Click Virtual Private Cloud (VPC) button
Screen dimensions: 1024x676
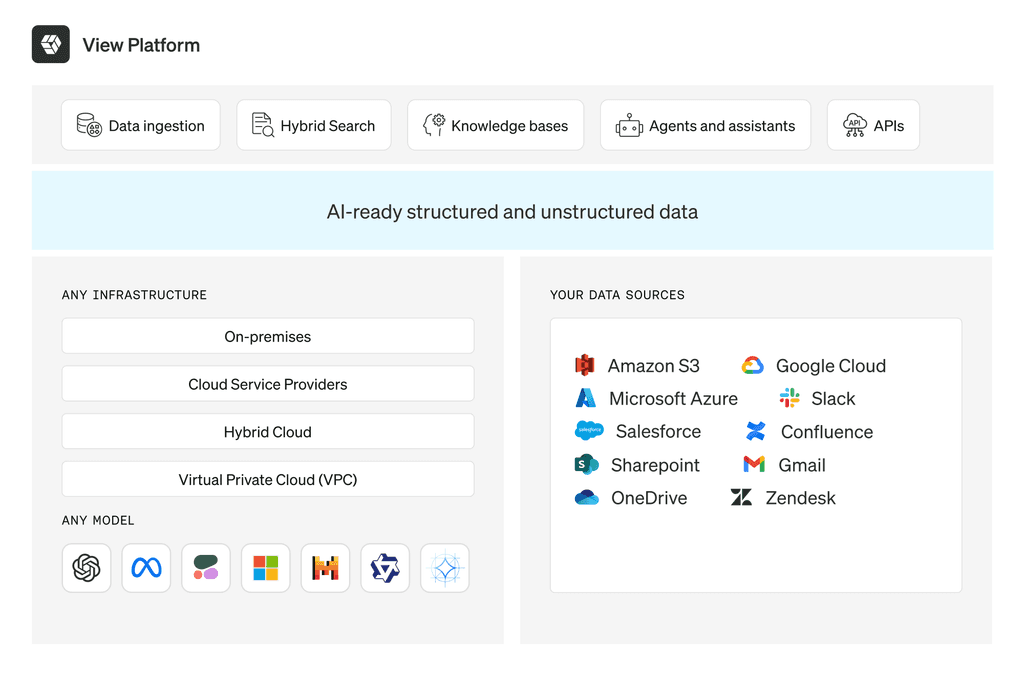tap(268, 480)
